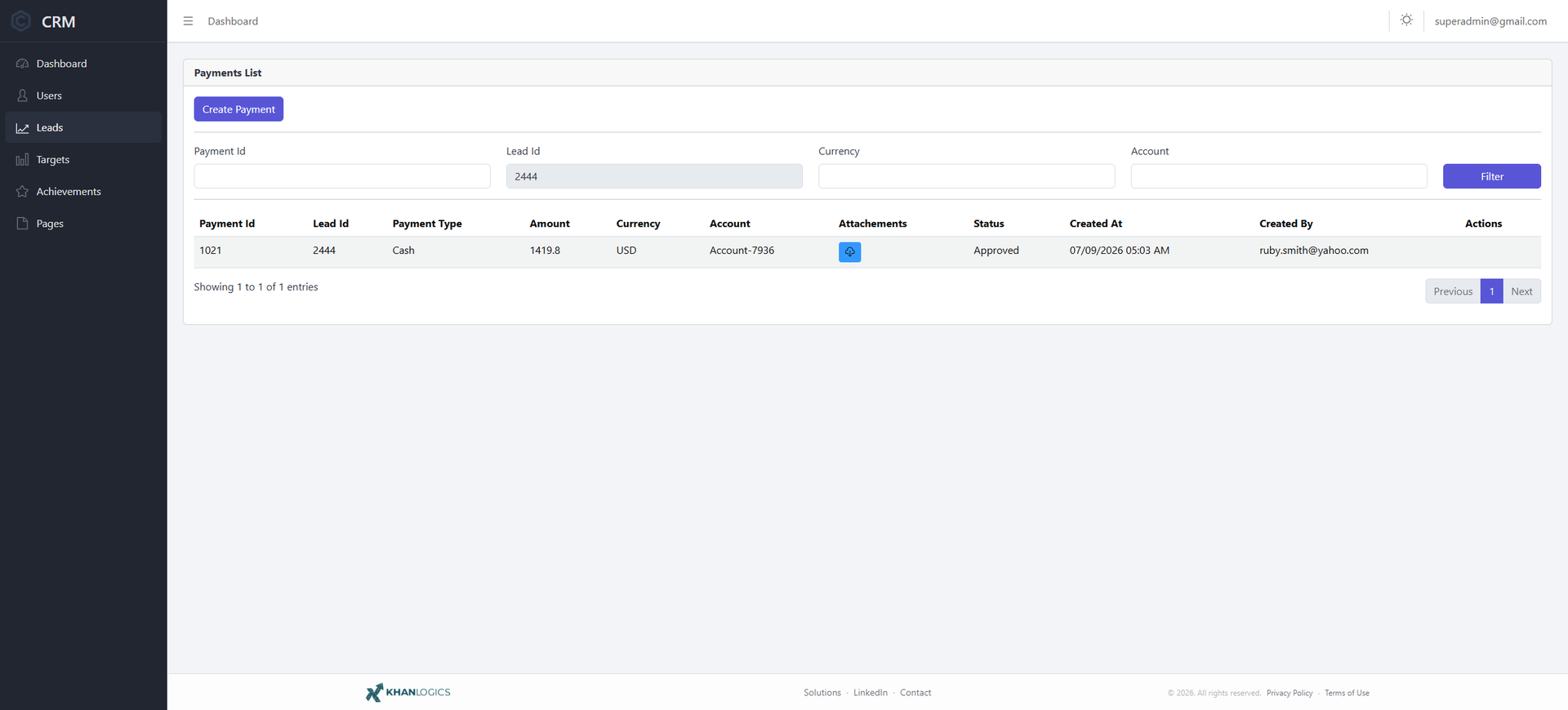Open the Privacy Policy link
Viewport: 1568px width, 710px height.
[x=1290, y=693]
